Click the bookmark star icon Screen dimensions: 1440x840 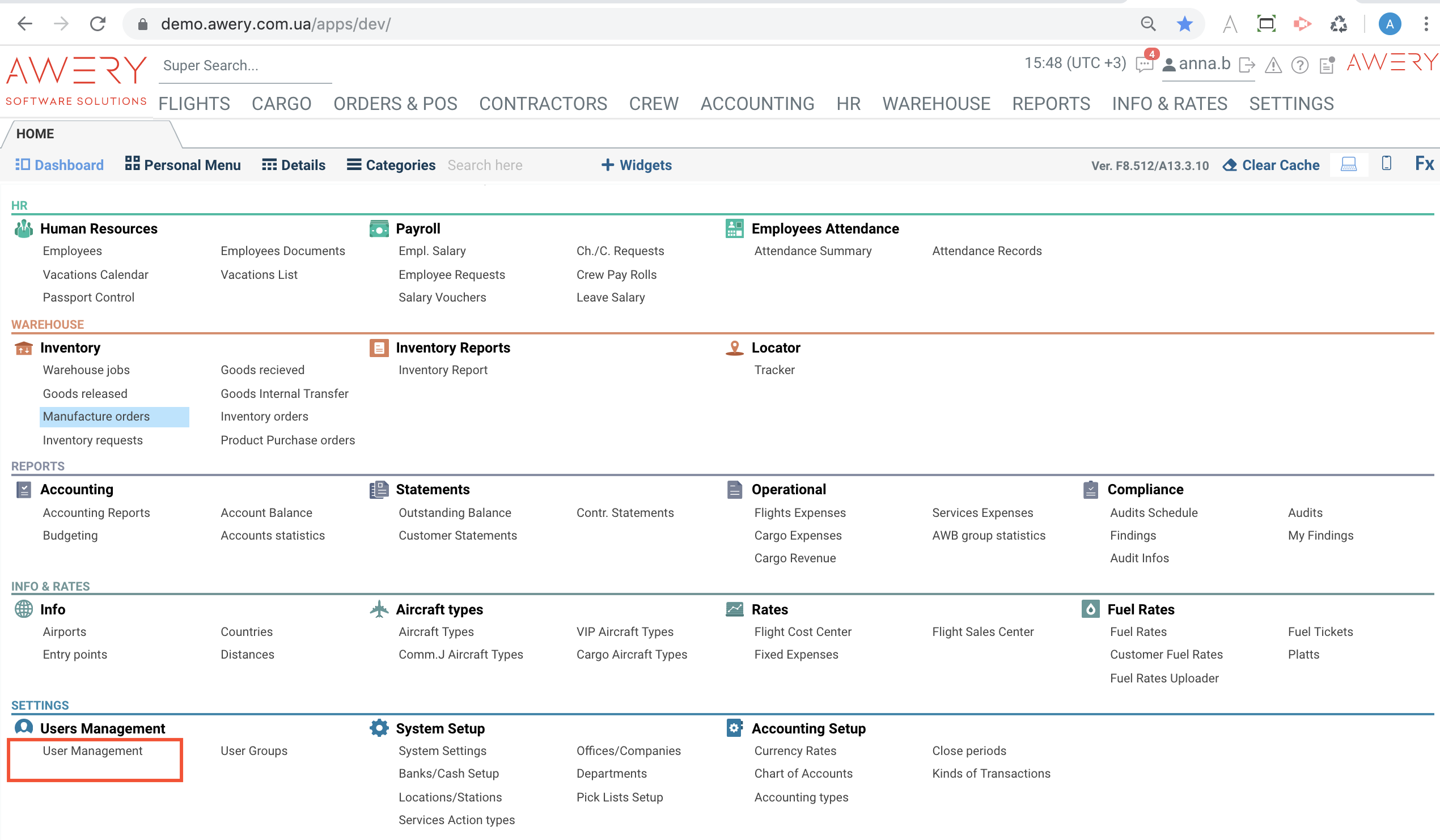tap(1184, 23)
